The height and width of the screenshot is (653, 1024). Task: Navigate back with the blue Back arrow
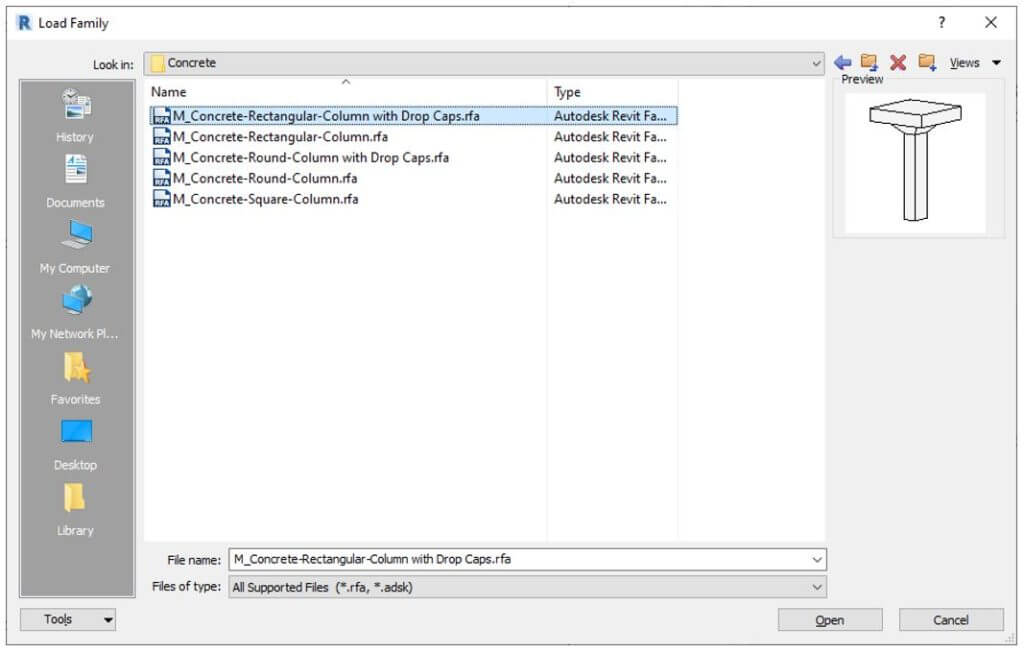click(x=843, y=61)
